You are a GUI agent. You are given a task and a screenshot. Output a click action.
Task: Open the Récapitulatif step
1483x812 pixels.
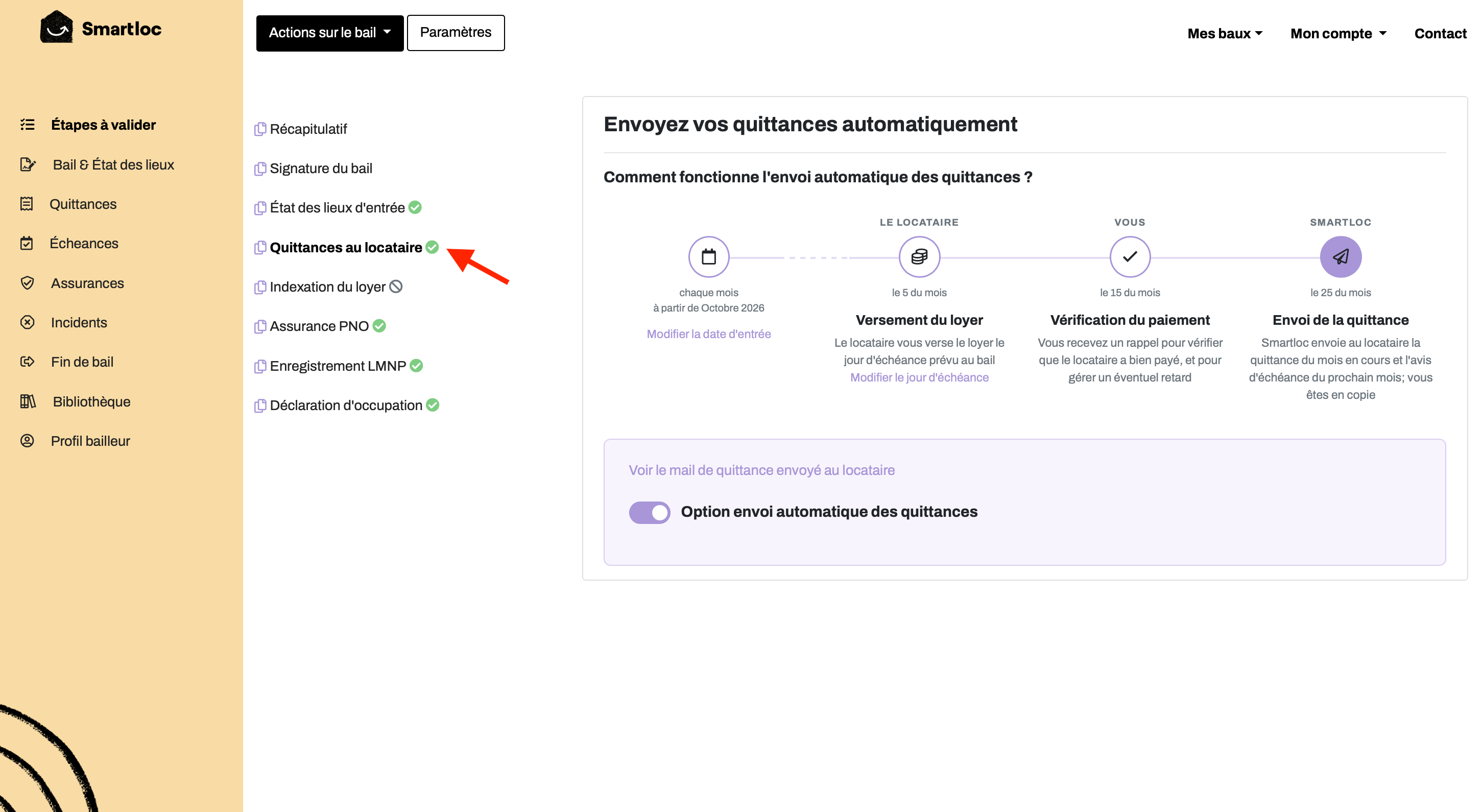[308, 129]
